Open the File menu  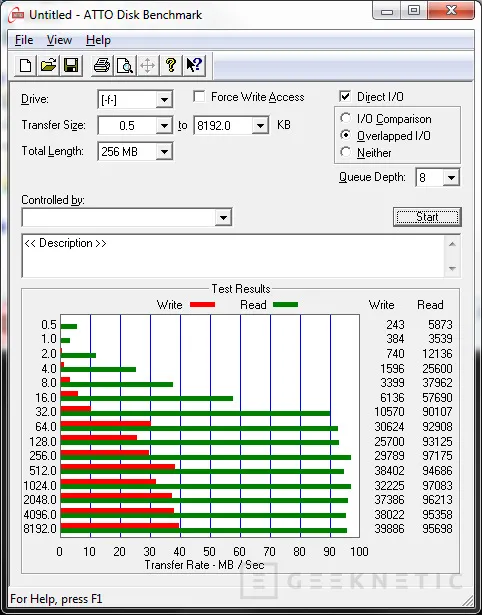pos(24,40)
